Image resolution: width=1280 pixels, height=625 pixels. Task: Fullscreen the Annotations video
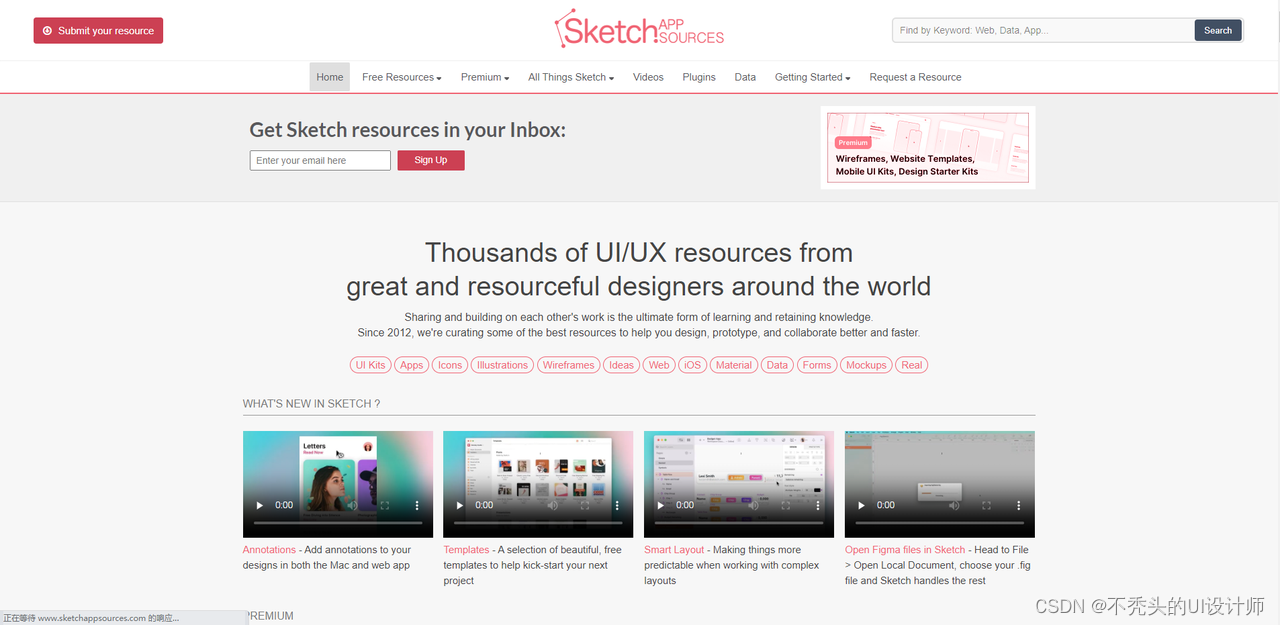pyautogui.click(x=385, y=505)
